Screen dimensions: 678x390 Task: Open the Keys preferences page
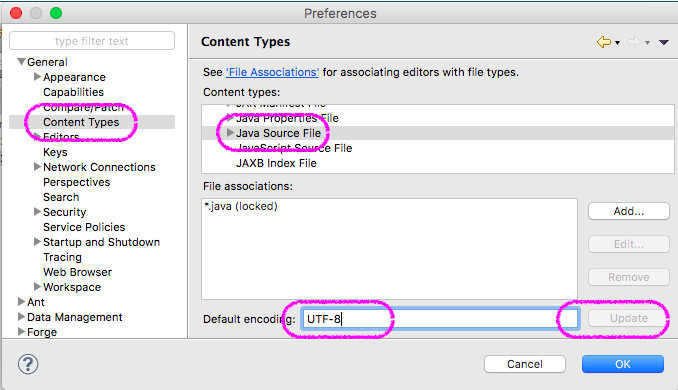click(x=55, y=152)
